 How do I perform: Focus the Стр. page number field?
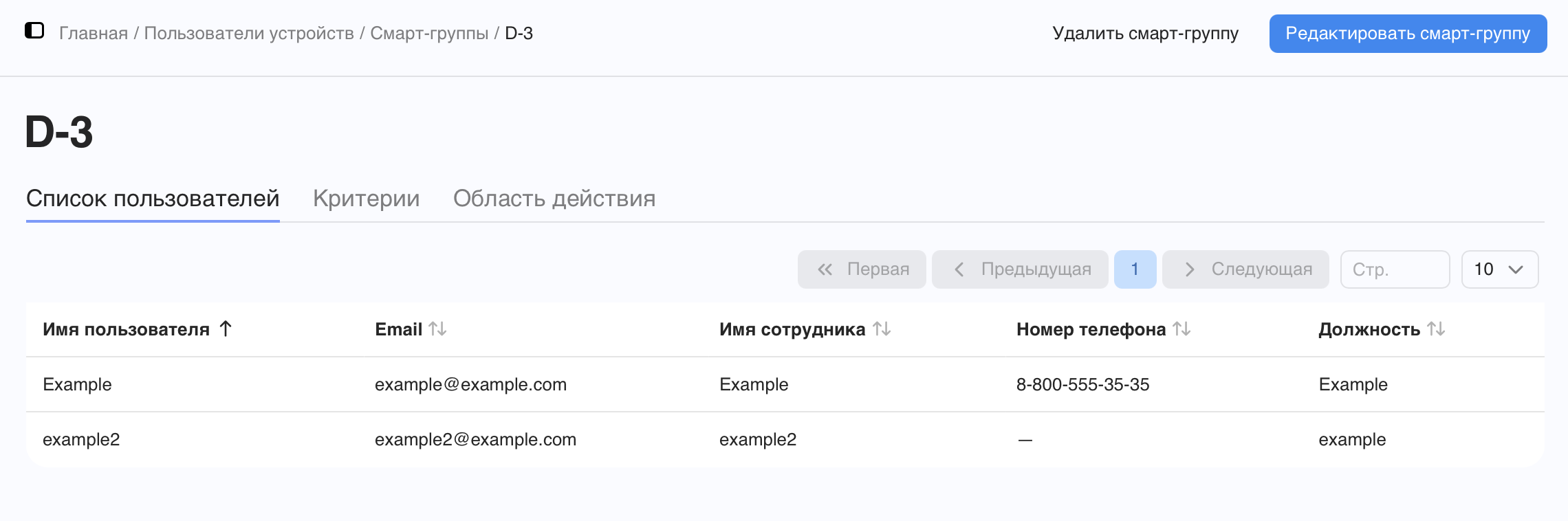tap(1395, 269)
